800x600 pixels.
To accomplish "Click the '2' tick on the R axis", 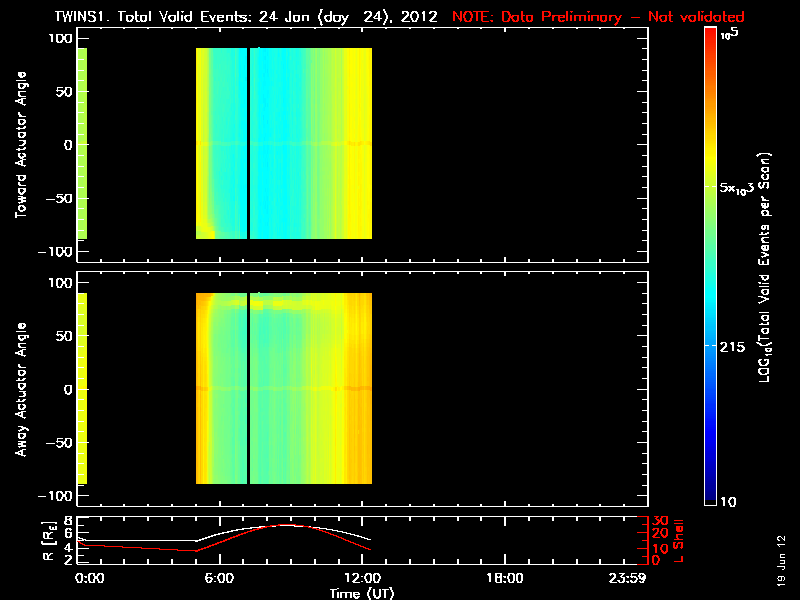I will tap(68, 560).
